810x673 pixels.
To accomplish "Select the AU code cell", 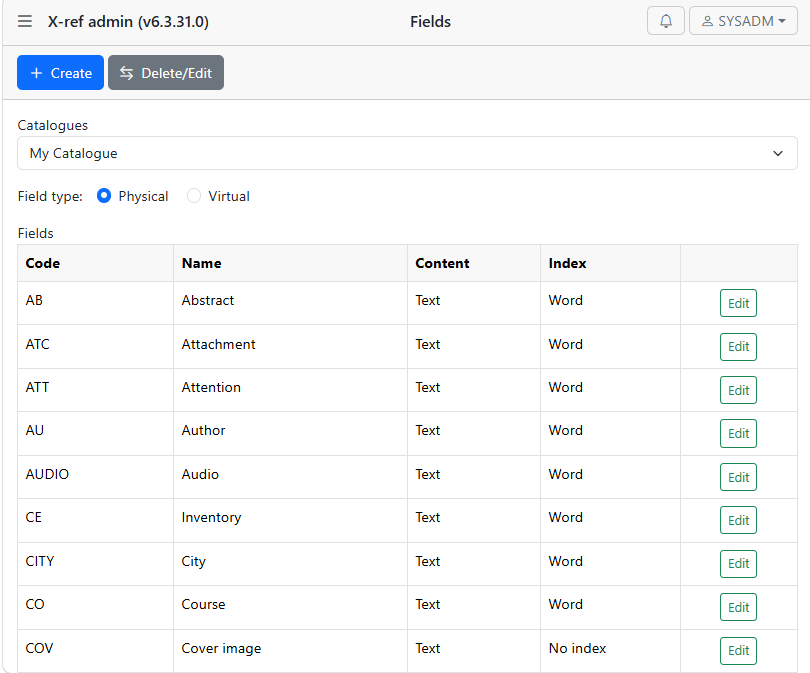I will click(96, 433).
